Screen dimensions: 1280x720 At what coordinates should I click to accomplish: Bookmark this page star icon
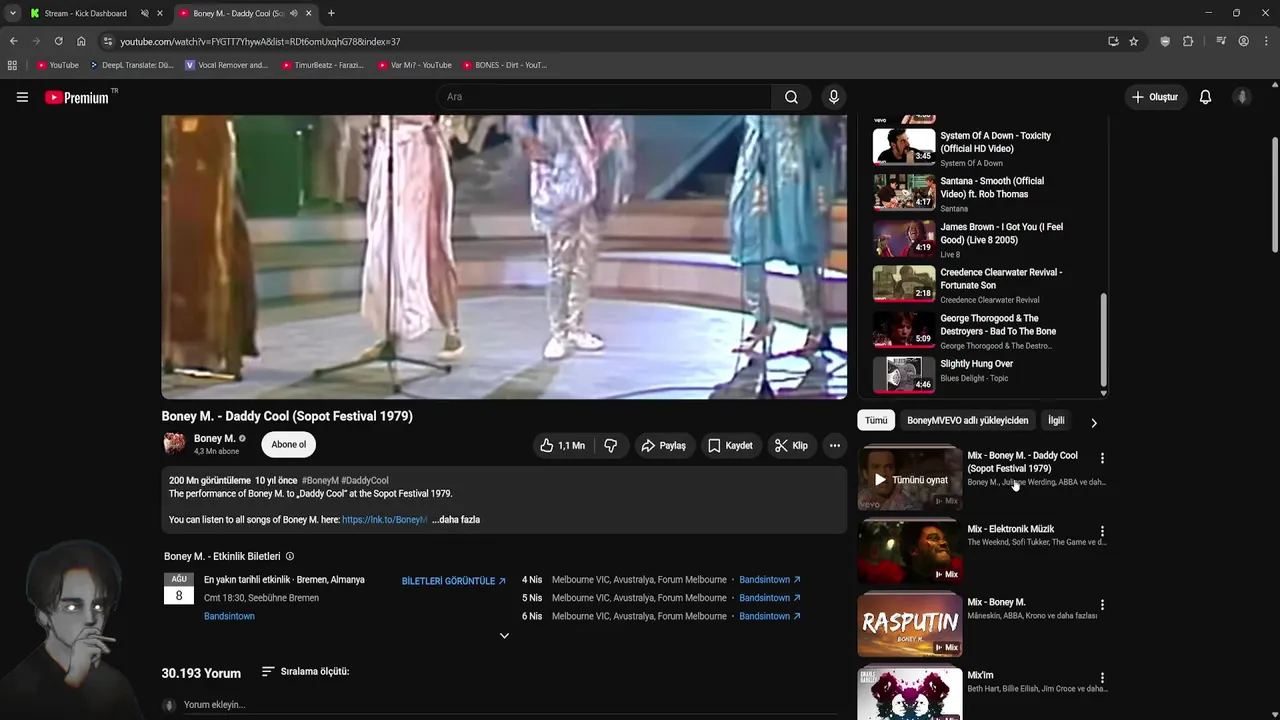coord(1133,41)
